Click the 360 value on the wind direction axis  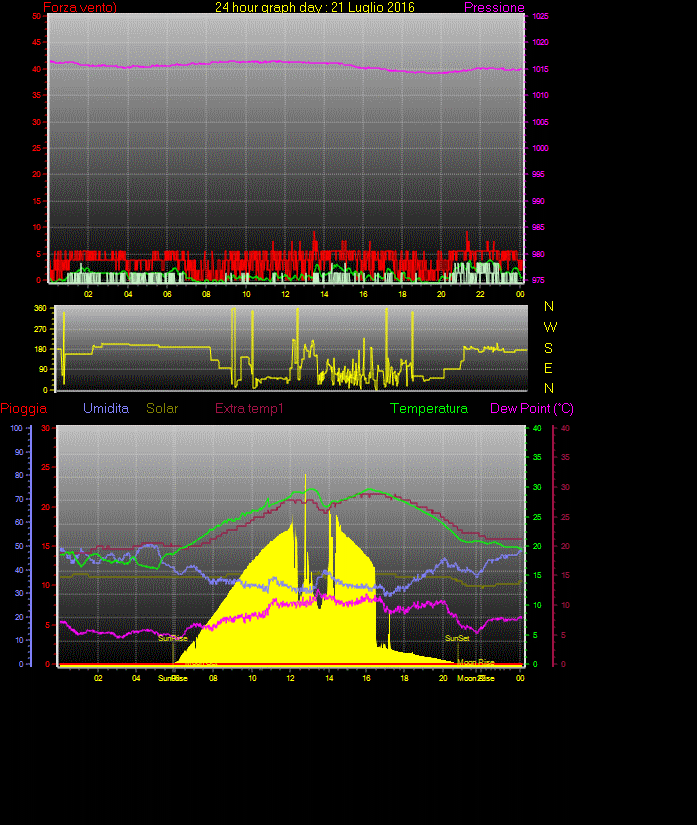[41, 309]
